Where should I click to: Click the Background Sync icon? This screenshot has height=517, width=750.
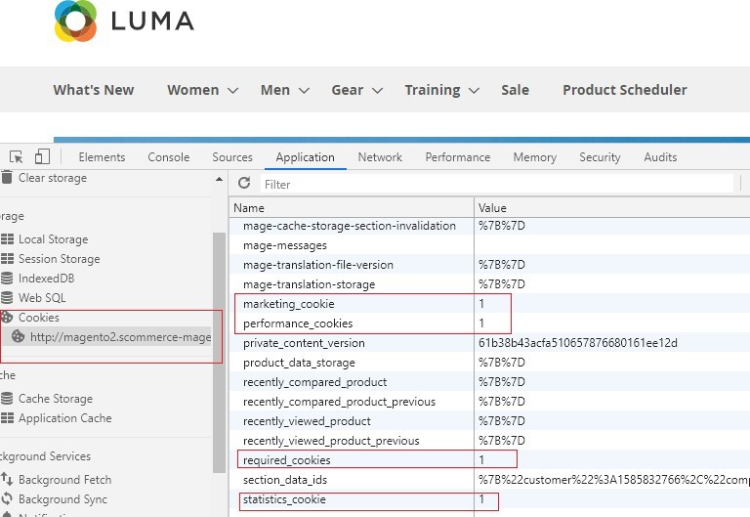point(8,499)
